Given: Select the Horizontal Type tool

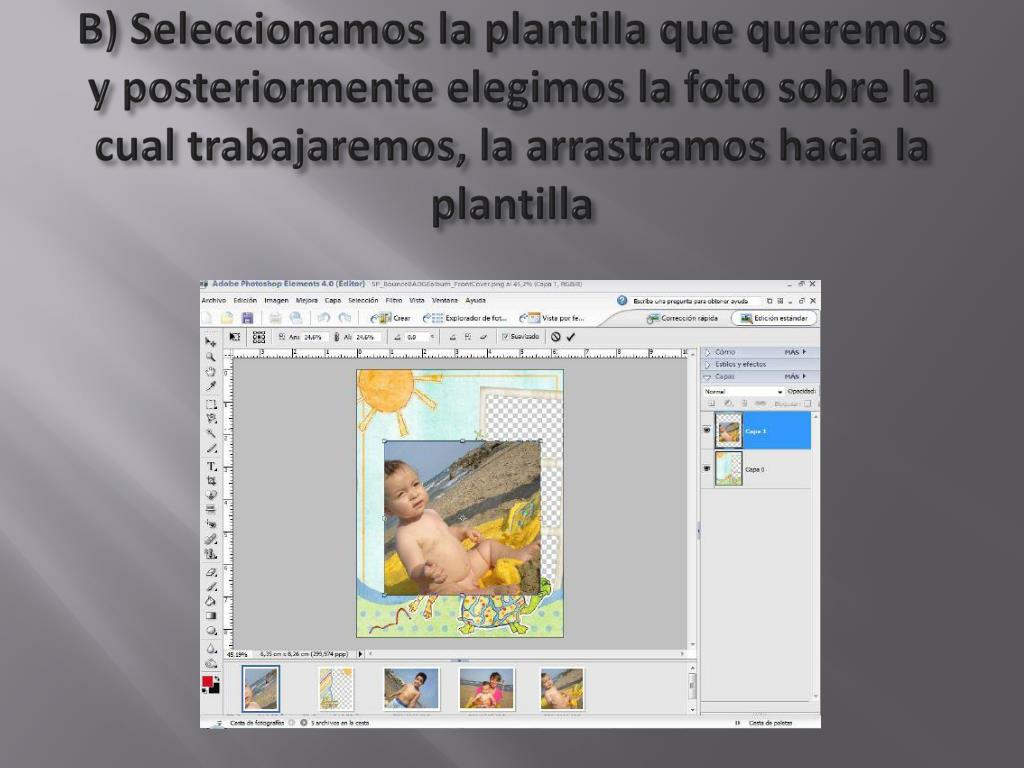Looking at the screenshot, I should tap(210, 466).
